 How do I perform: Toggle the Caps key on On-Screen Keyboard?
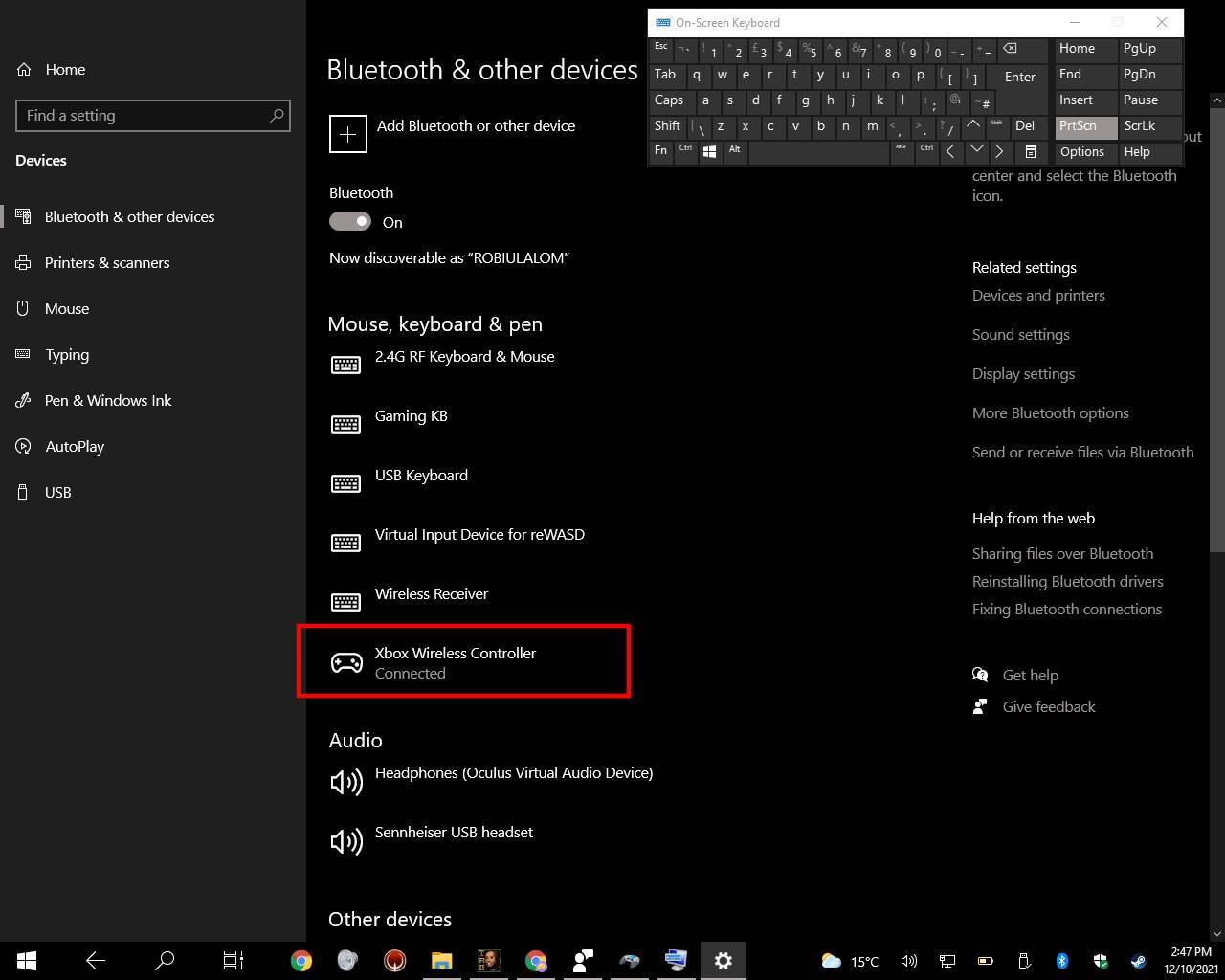(x=670, y=100)
